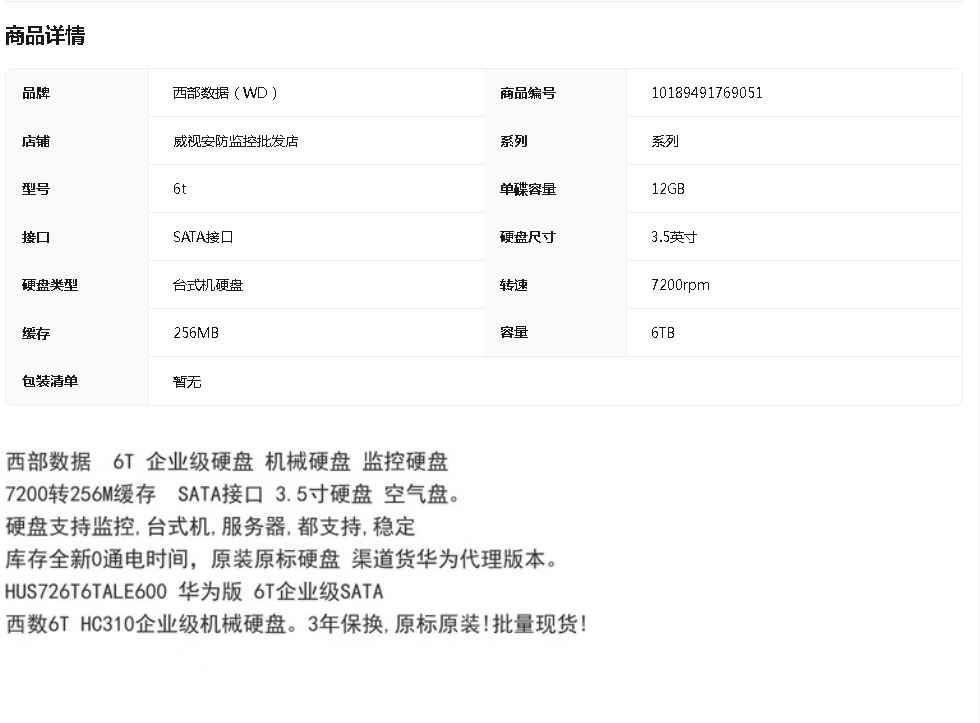Select the 系列 label in the left column
The width and height of the screenshot is (980, 723).
coord(555,141)
